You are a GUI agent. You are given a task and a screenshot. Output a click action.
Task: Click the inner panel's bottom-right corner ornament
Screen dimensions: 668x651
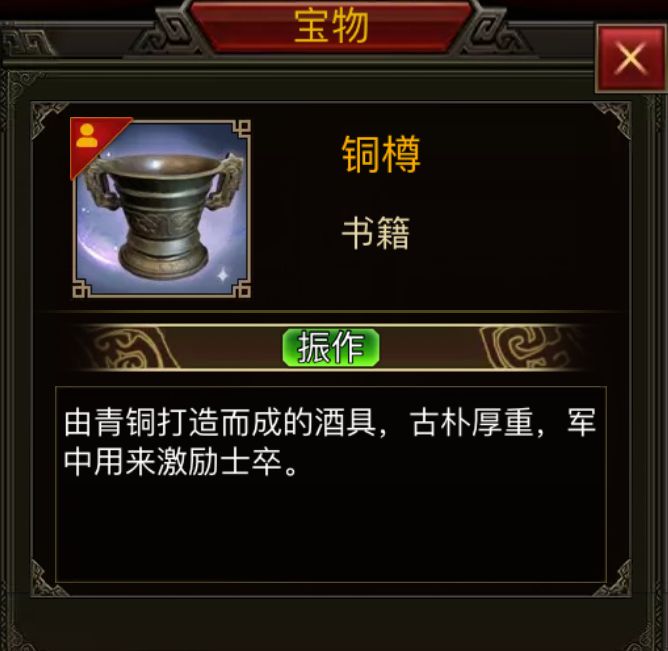pos(613,579)
